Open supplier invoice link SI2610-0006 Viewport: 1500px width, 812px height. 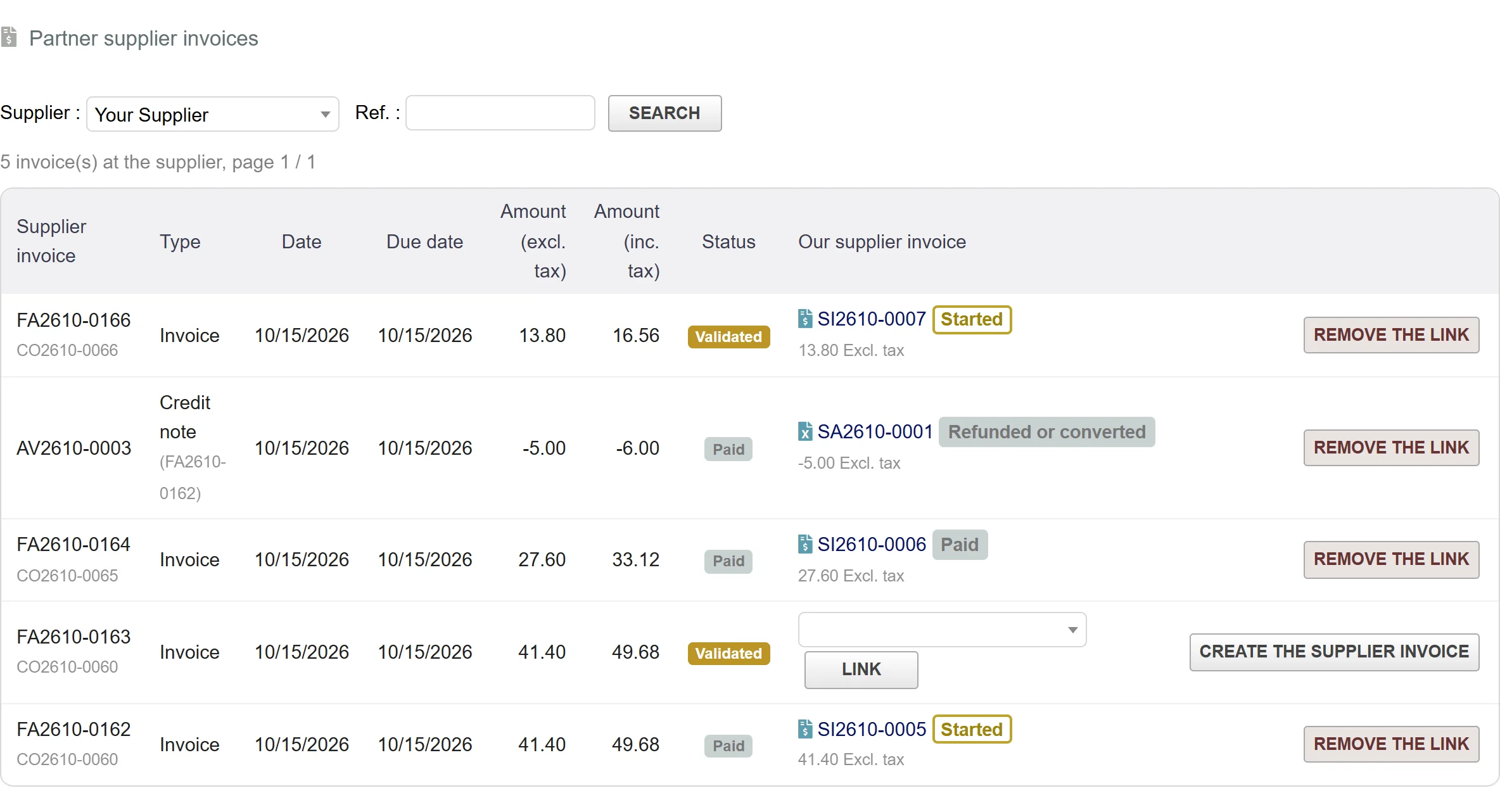[872, 544]
